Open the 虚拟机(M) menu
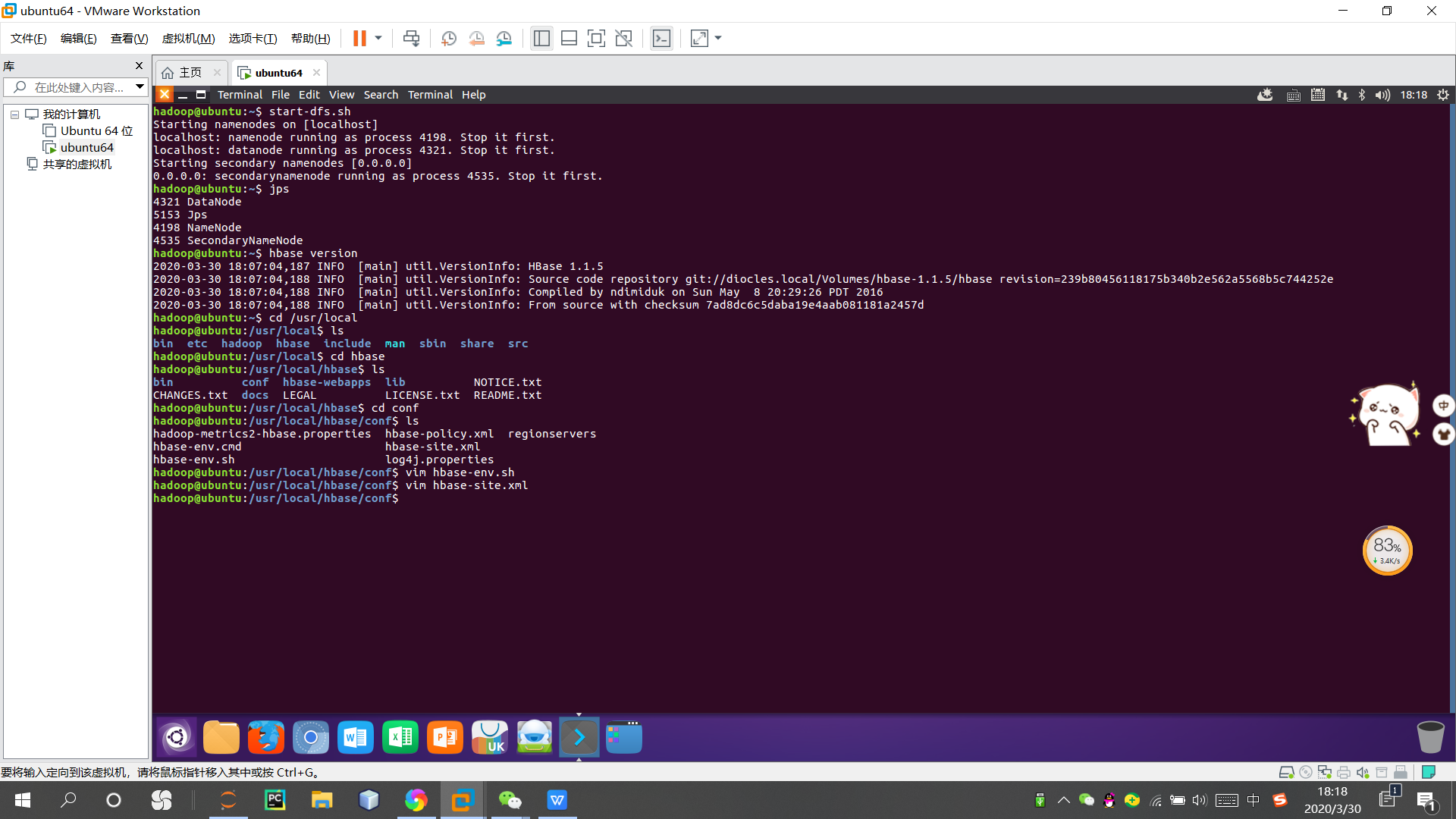The height and width of the screenshot is (819, 1456). (x=188, y=39)
